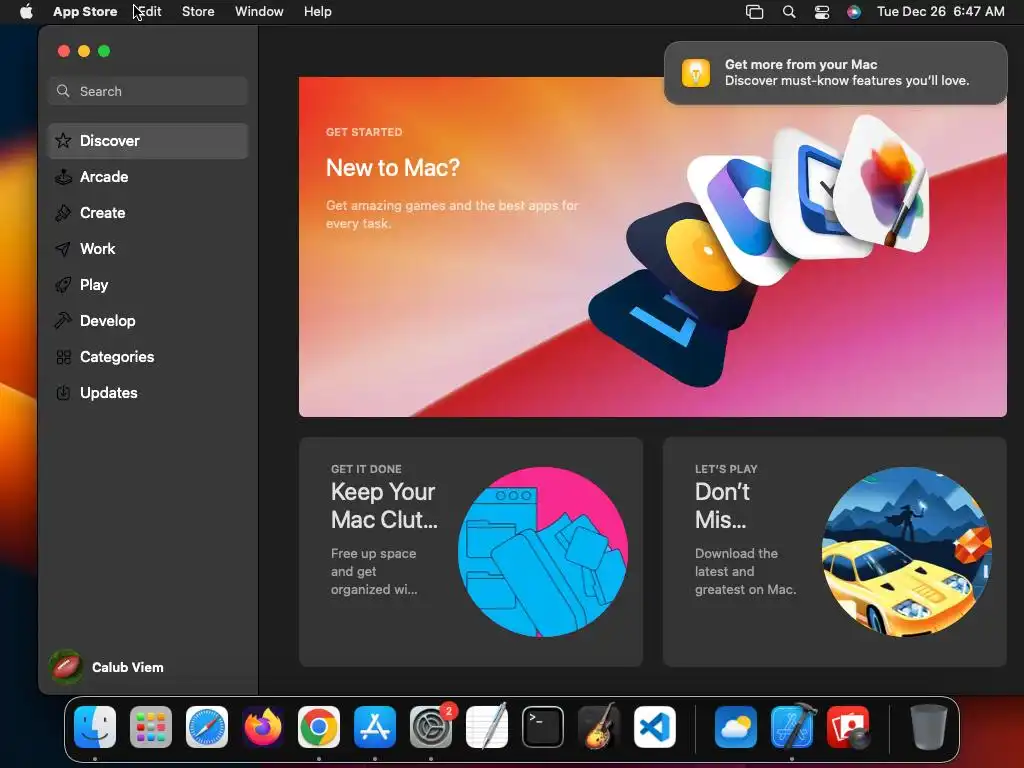This screenshot has height=768, width=1024.
Task: Open Photo Booth from the Dock
Action: 848,727
